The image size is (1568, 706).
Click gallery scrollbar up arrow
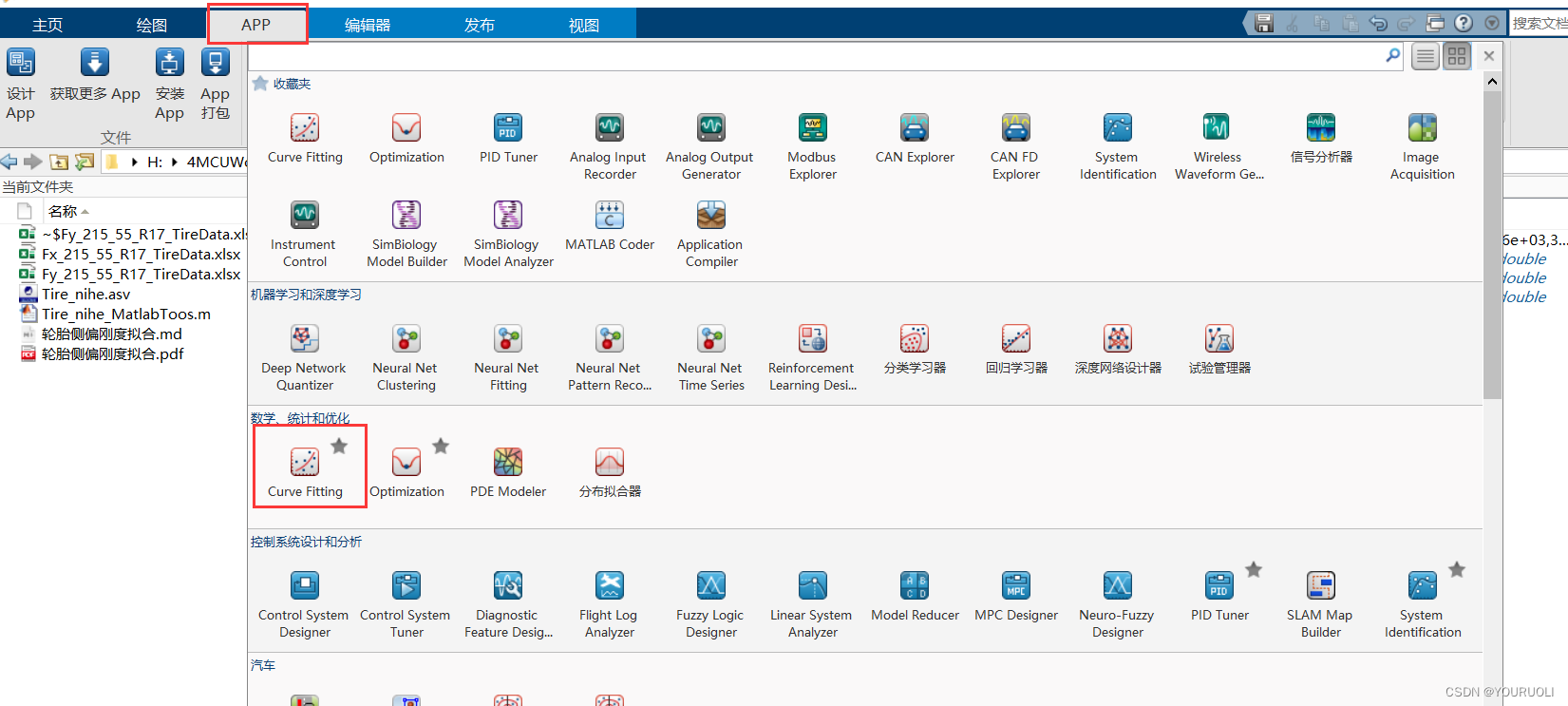pyautogui.click(x=1492, y=82)
